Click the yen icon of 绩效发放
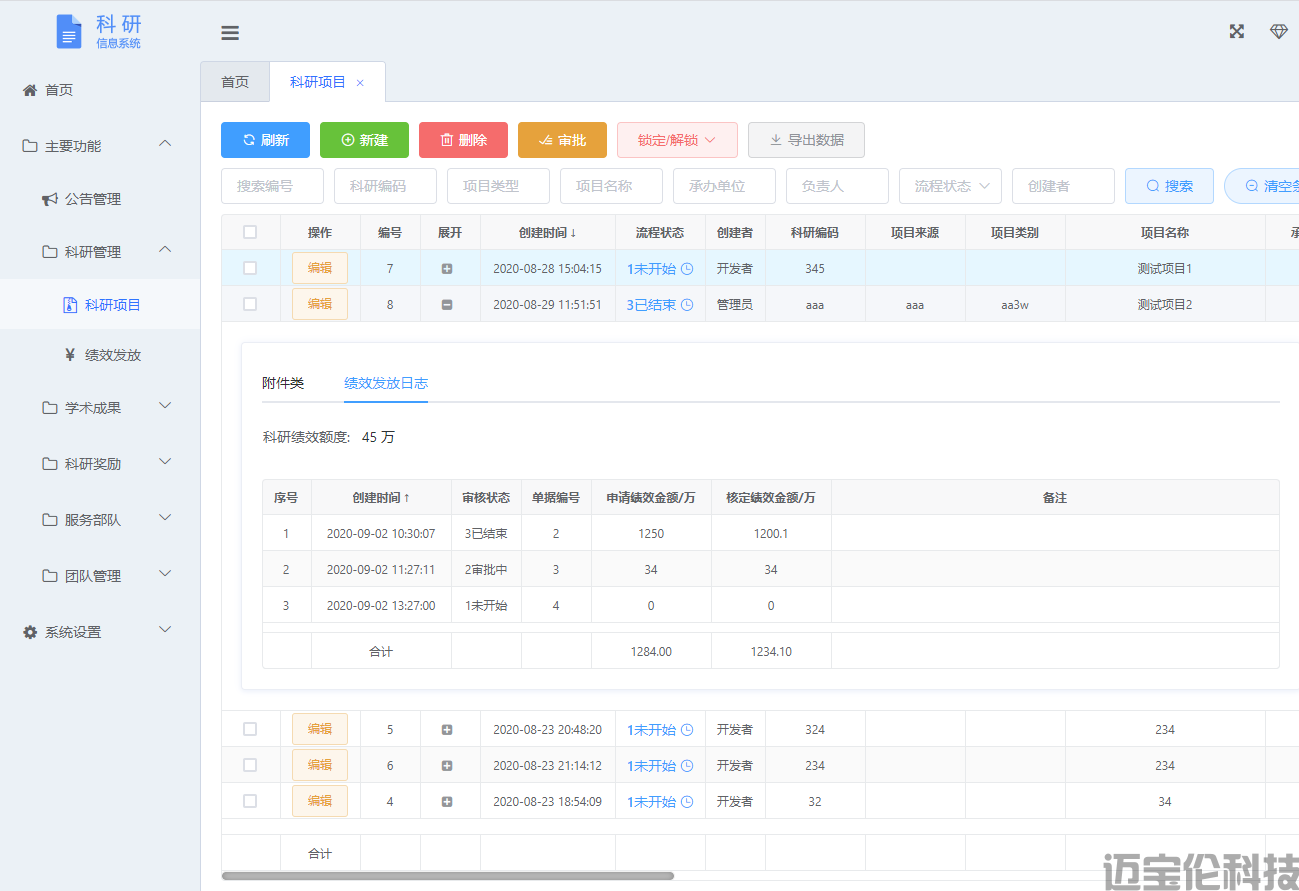Viewport: 1299px width, 891px height. 69,354
